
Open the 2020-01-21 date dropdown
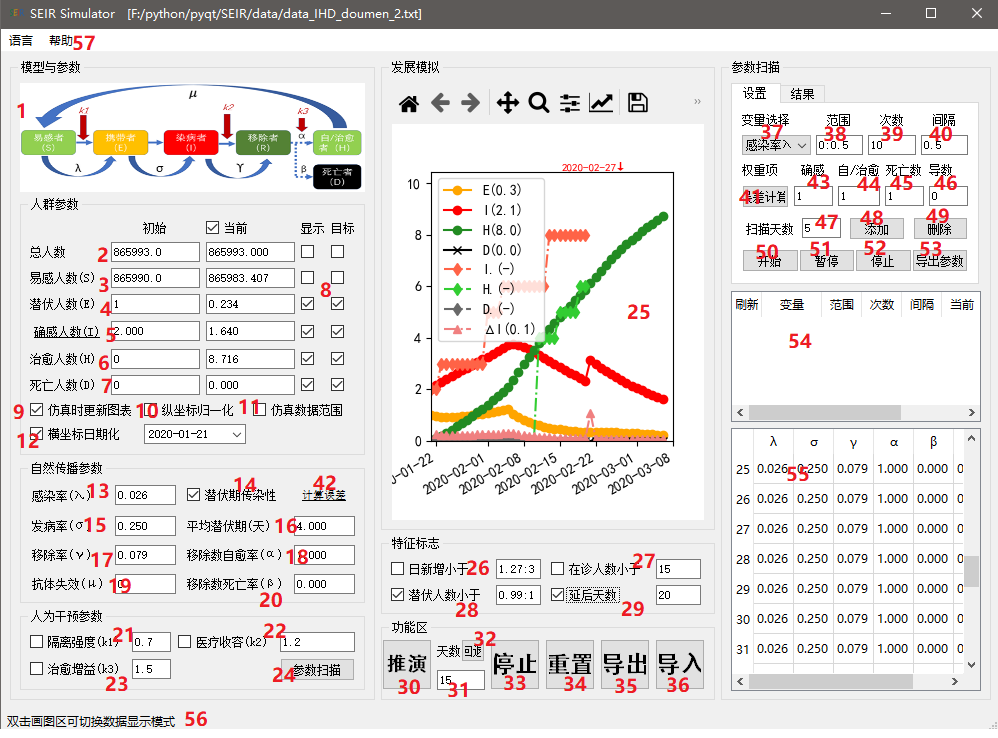coord(194,433)
